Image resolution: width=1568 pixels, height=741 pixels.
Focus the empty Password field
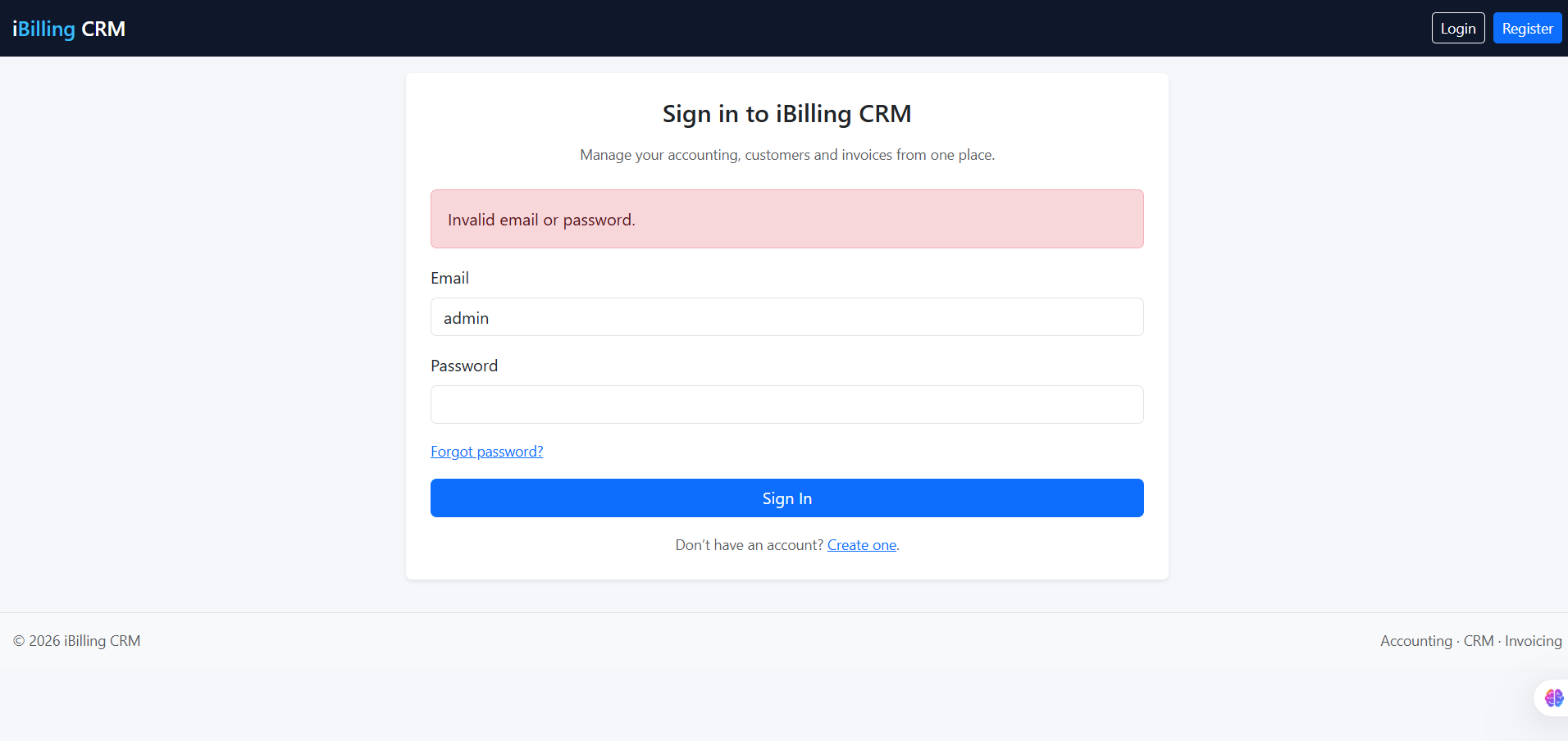pyautogui.click(x=786, y=404)
